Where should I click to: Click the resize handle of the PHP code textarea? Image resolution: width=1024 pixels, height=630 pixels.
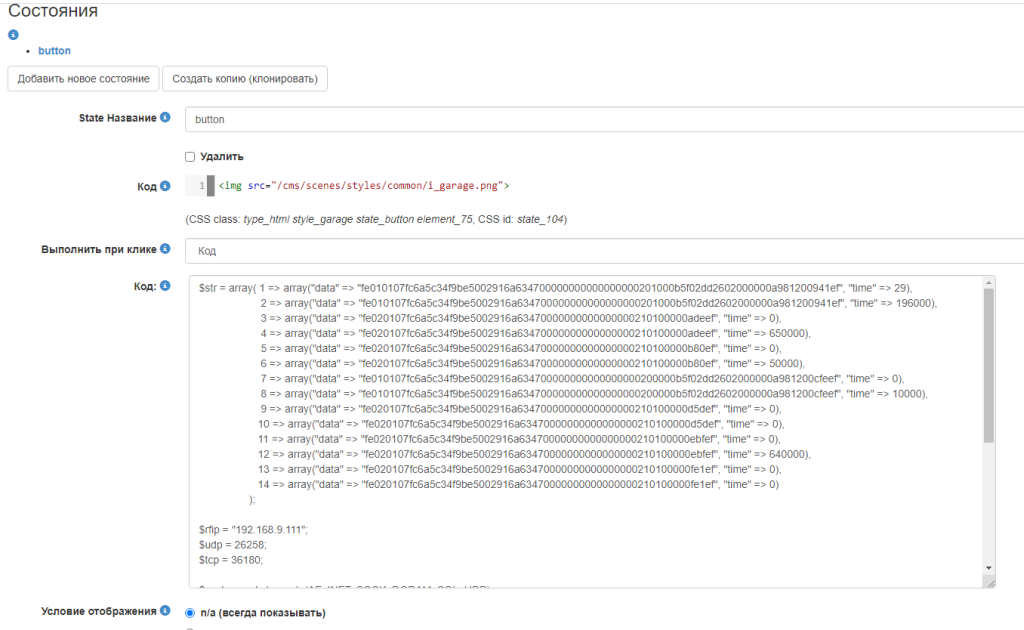989,582
